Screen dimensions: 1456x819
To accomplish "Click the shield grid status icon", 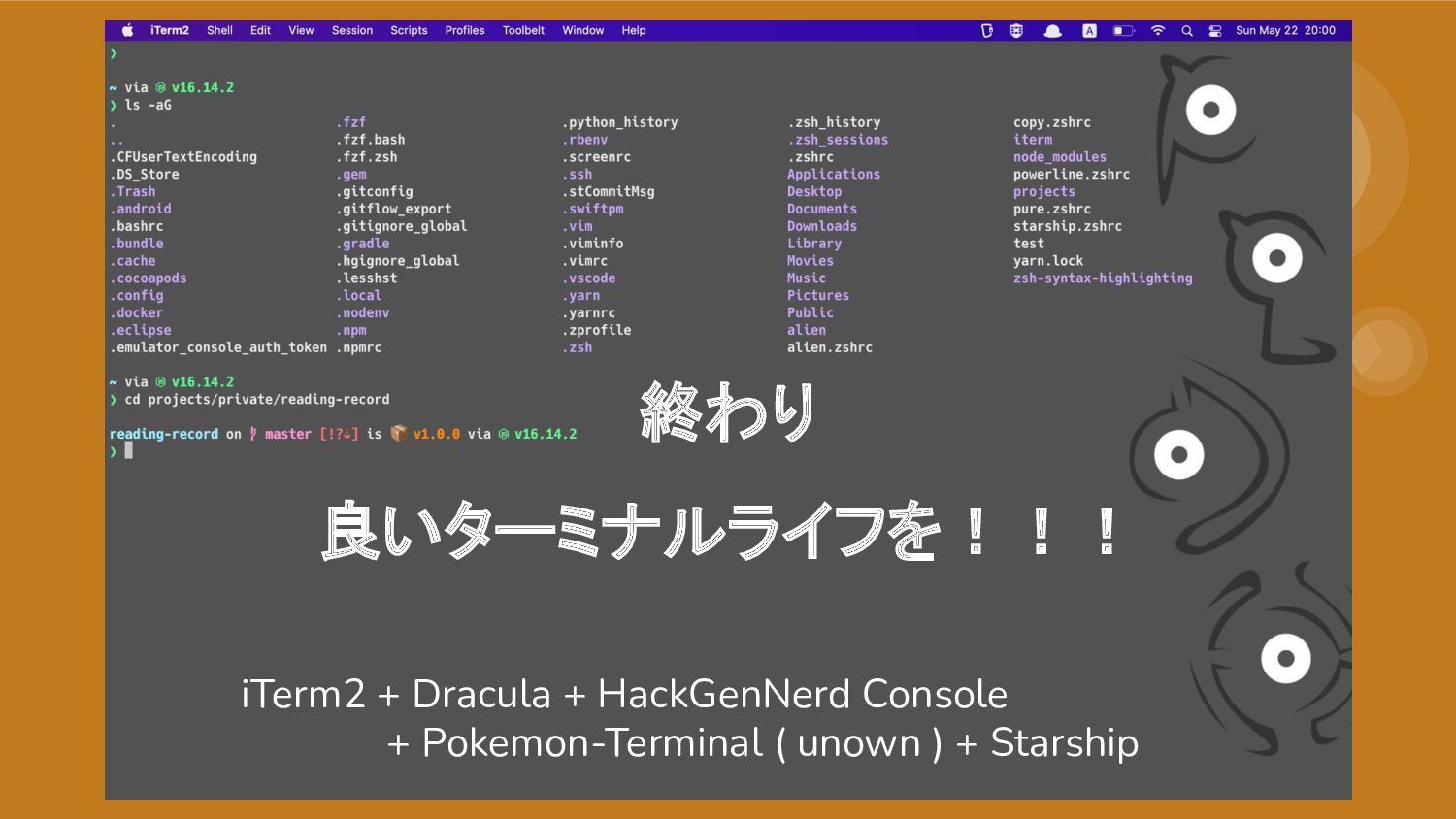I will click(x=1016, y=30).
